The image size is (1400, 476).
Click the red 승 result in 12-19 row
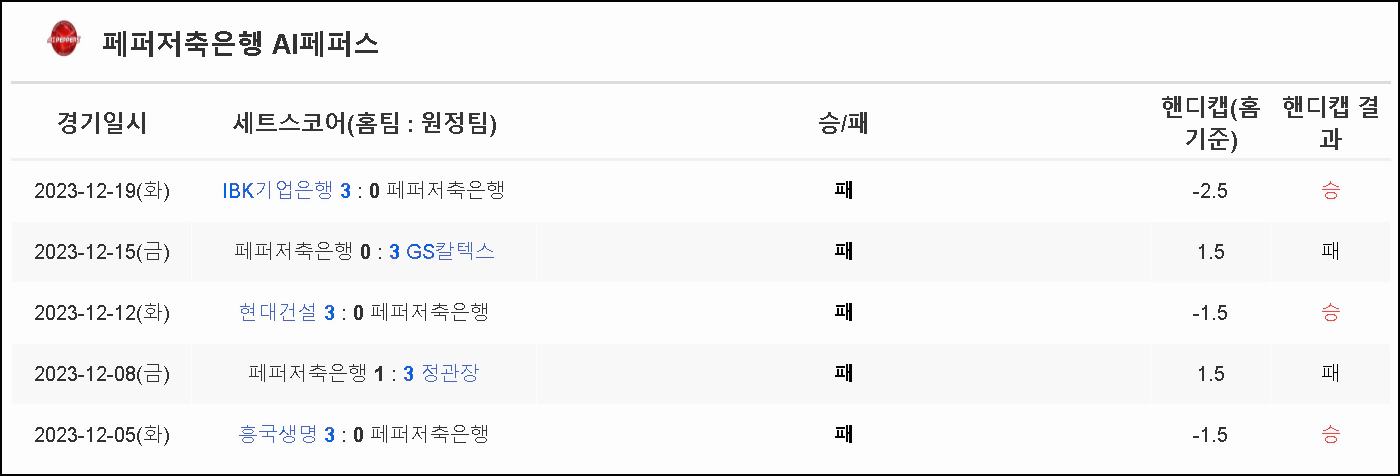[x=1330, y=190]
